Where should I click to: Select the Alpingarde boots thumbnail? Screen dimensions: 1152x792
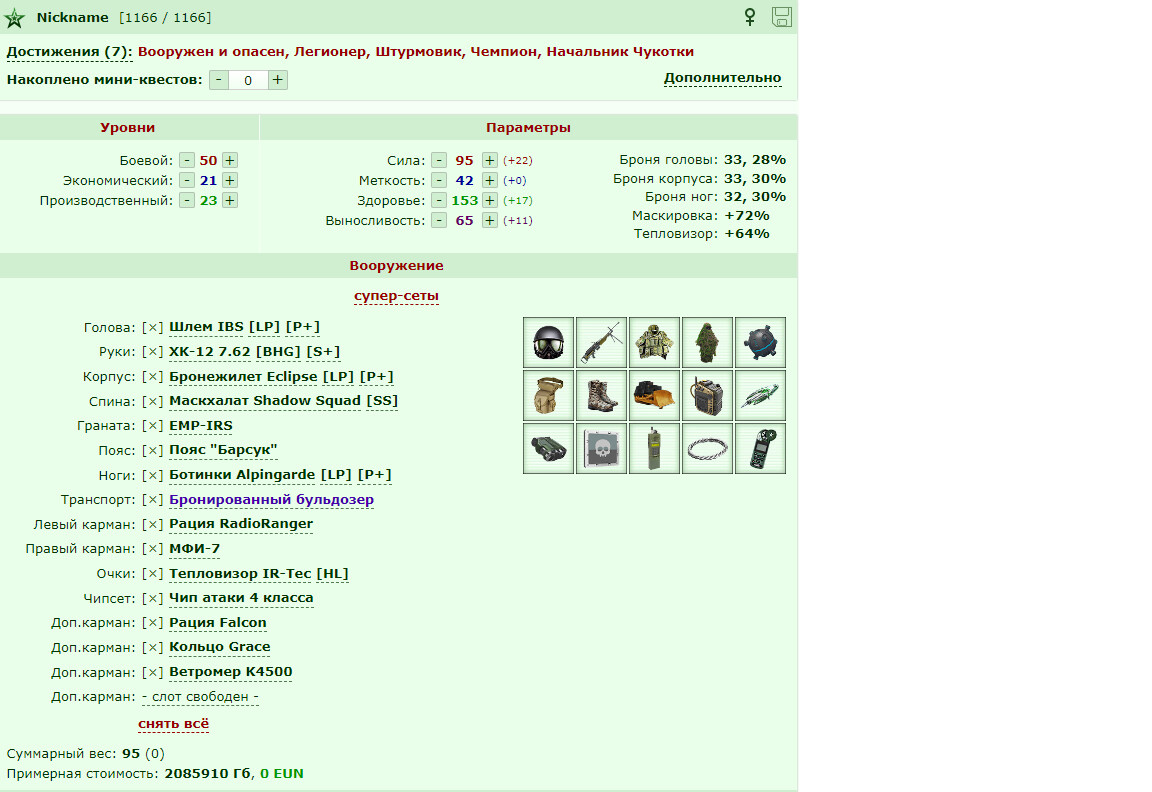(x=602, y=395)
